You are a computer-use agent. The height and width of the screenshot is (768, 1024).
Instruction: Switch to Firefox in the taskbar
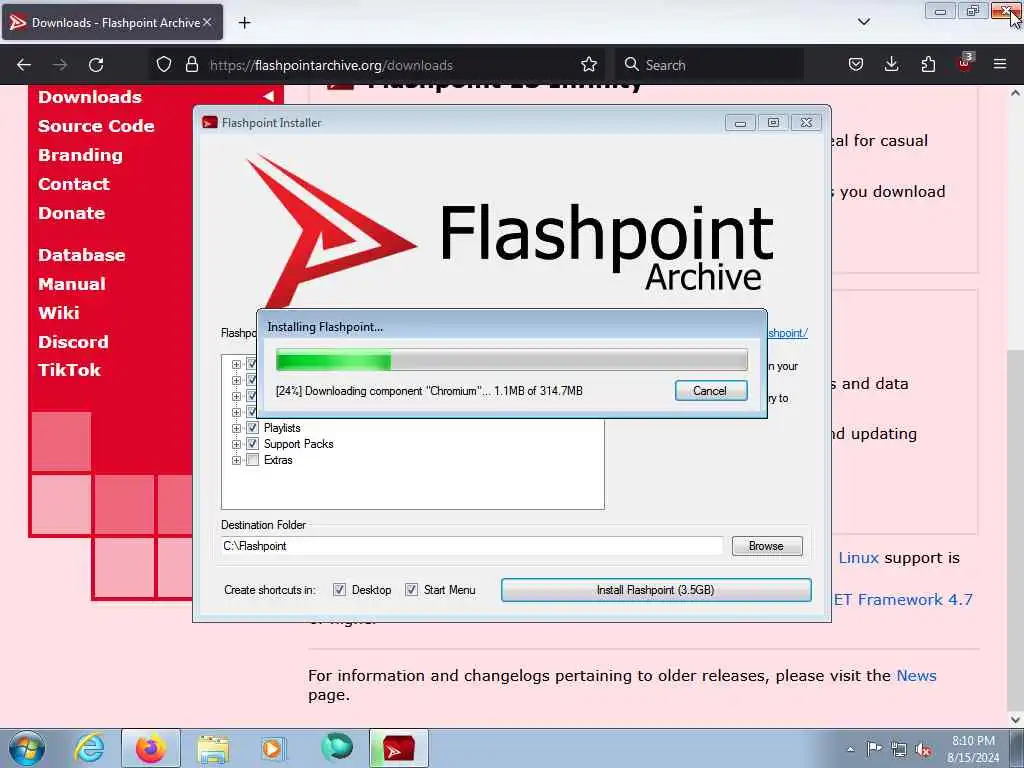150,748
